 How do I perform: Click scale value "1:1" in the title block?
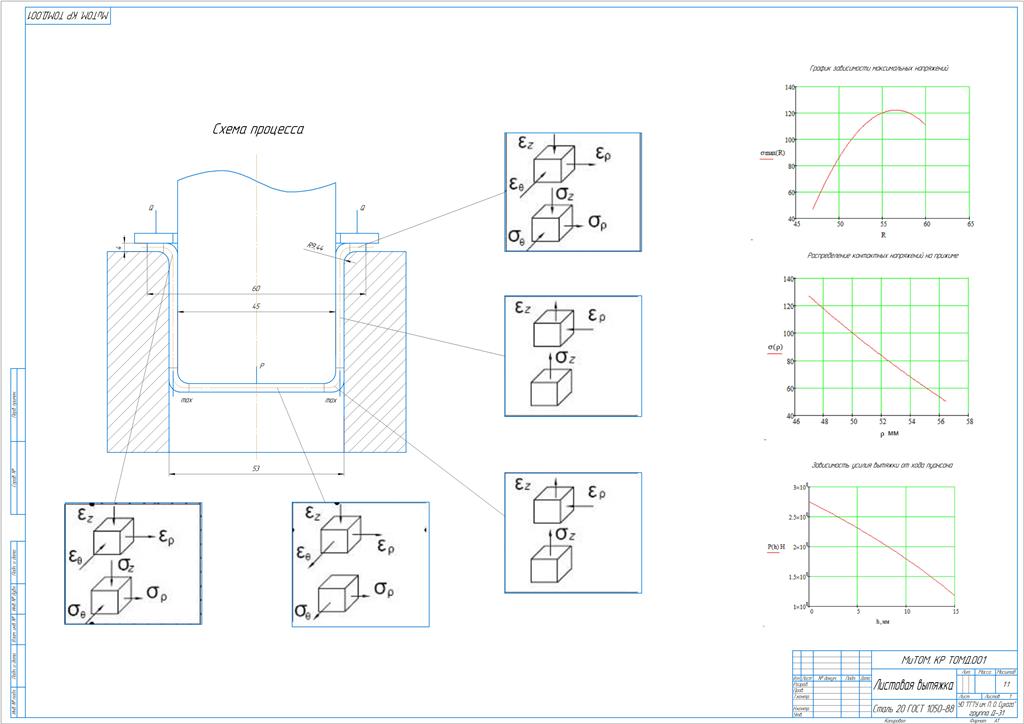(1006, 684)
